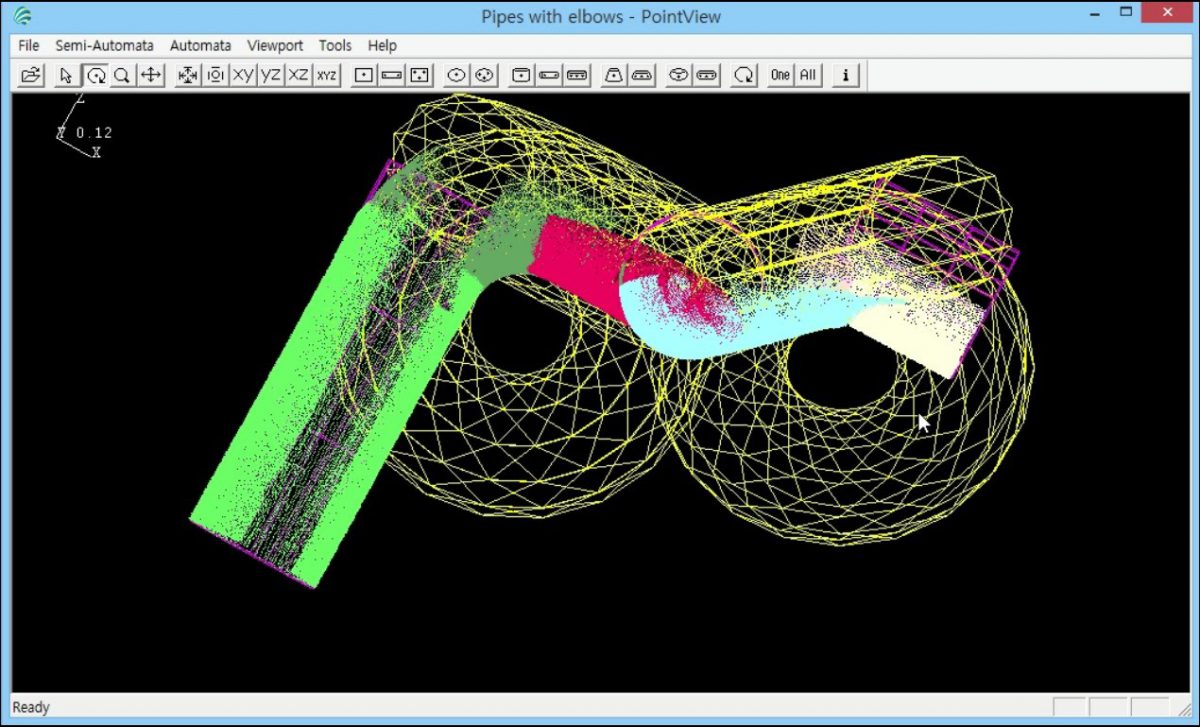Switch to the XZ plane view
The height and width of the screenshot is (727, 1200).
tap(298, 75)
